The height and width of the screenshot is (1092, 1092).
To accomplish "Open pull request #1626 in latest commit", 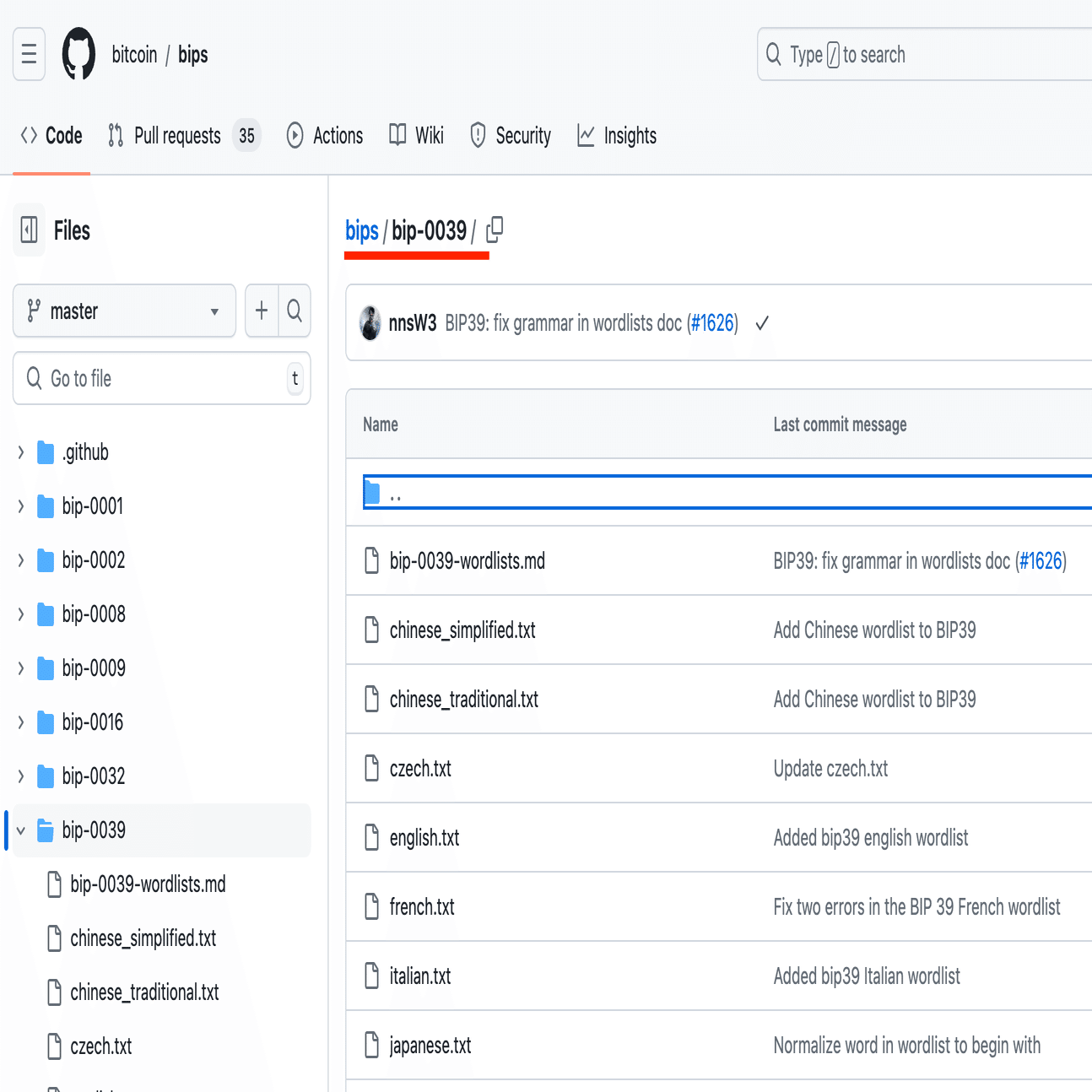I will (713, 323).
